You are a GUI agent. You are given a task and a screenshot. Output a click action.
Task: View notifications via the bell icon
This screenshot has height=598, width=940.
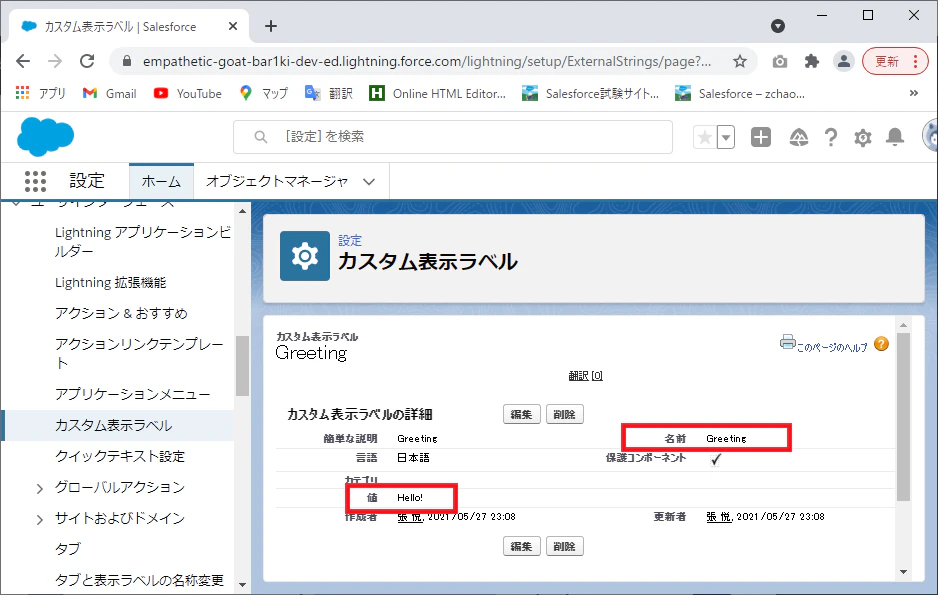coord(895,137)
